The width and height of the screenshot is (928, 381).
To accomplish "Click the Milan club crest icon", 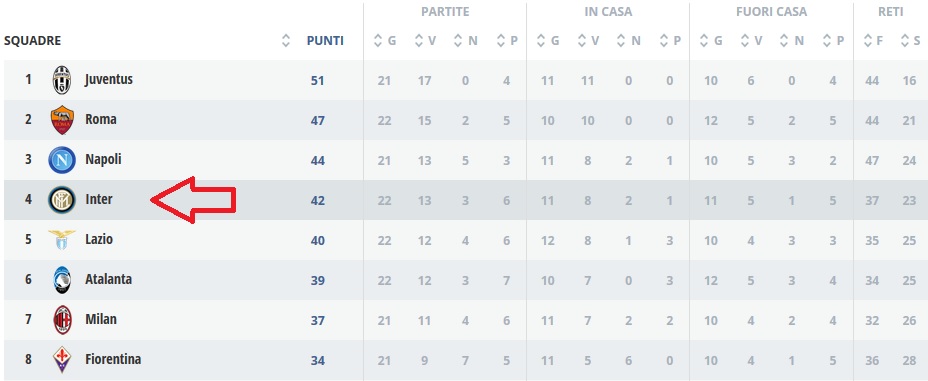I will point(62,320).
